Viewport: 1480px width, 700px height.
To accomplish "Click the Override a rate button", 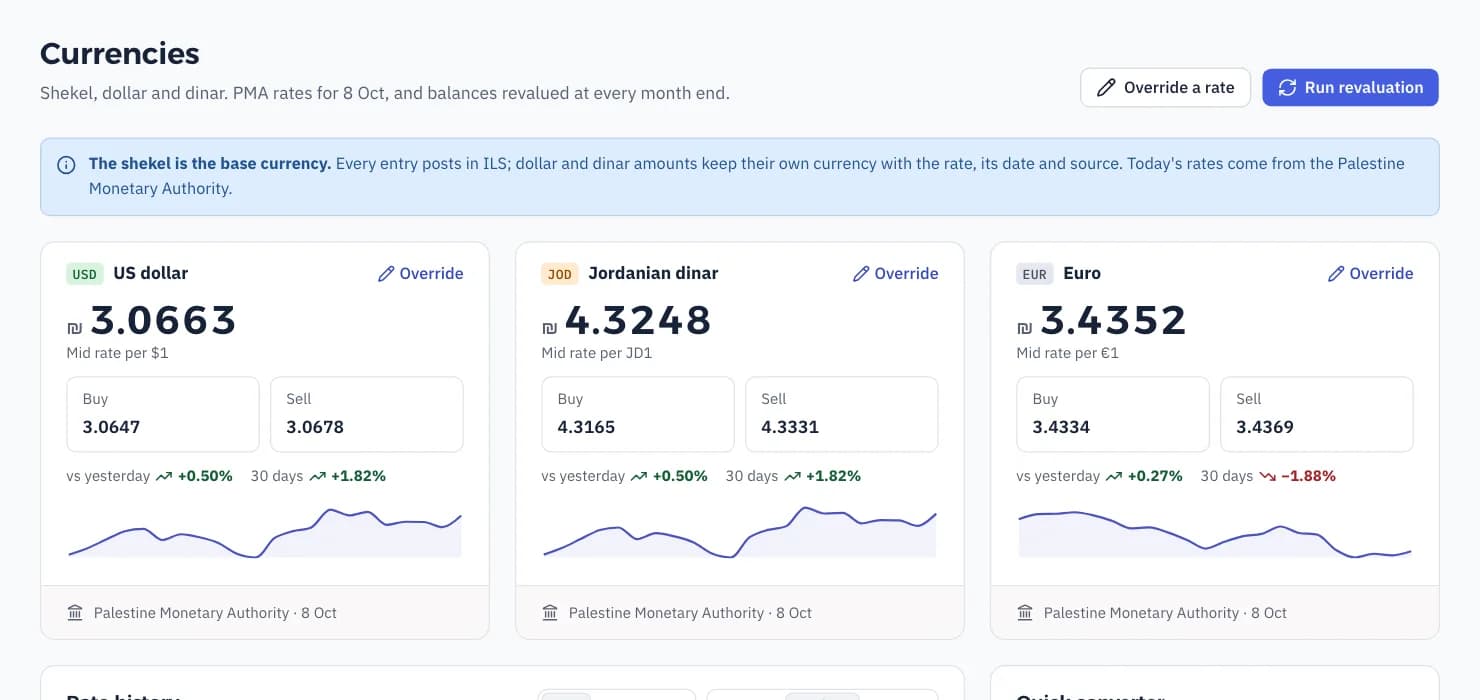I will point(1165,87).
